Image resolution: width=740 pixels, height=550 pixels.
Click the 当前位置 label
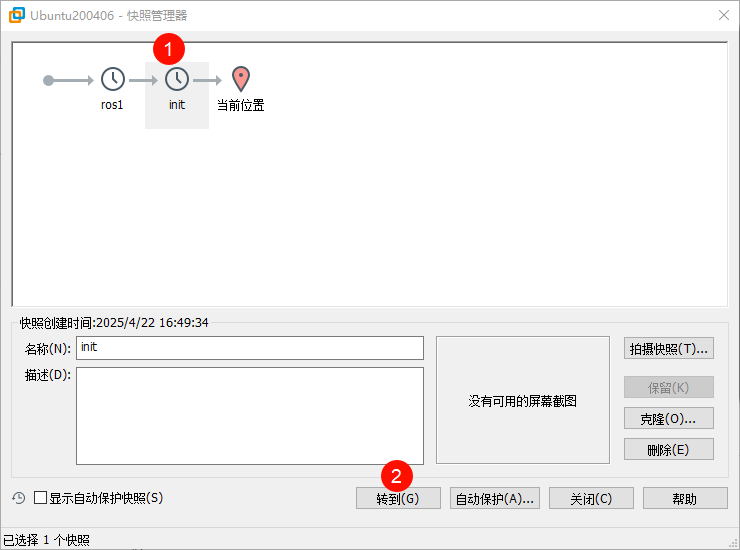coord(241,105)
